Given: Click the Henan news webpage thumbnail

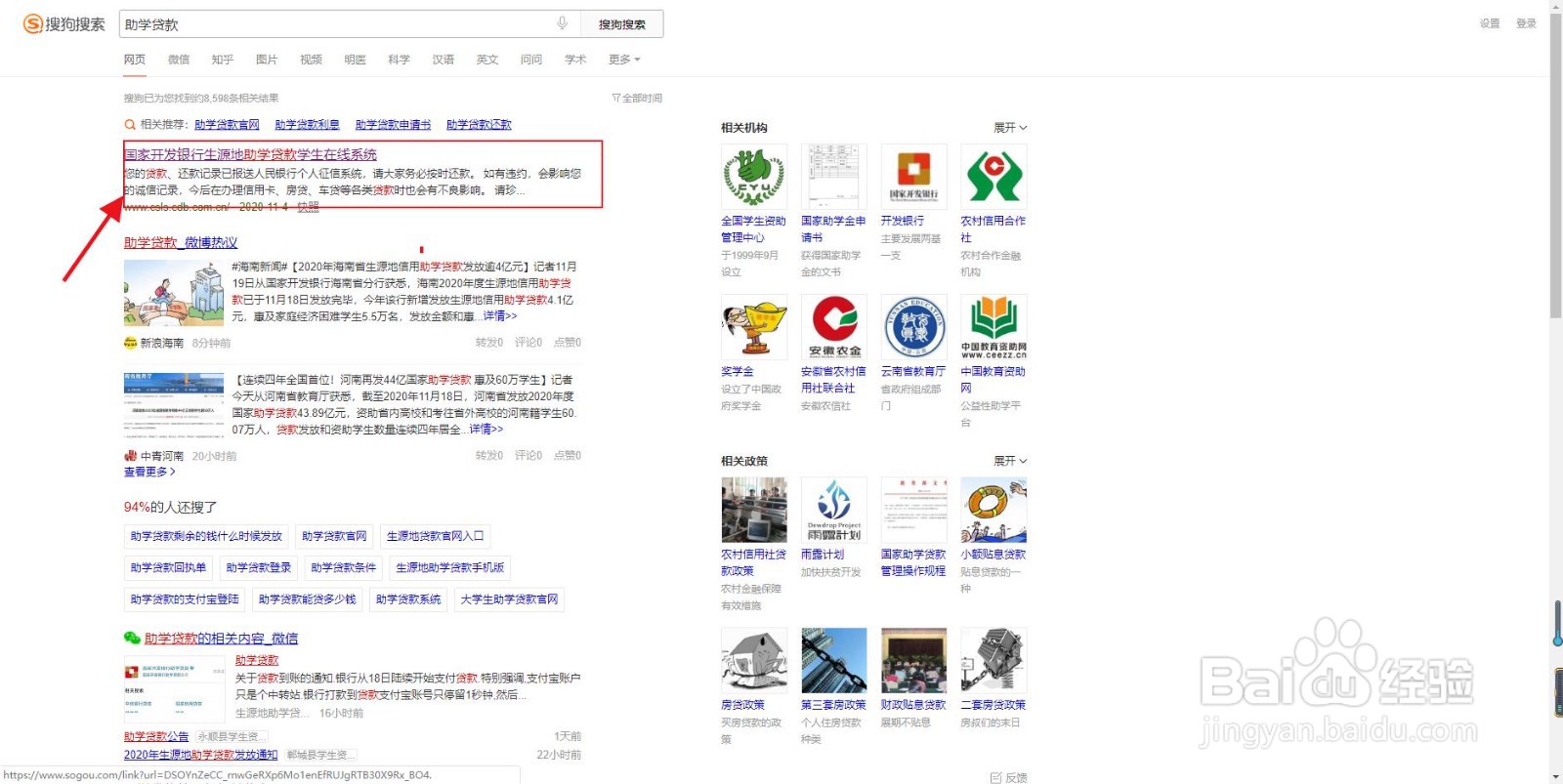Looking at the screenshot, I should 174,405.
